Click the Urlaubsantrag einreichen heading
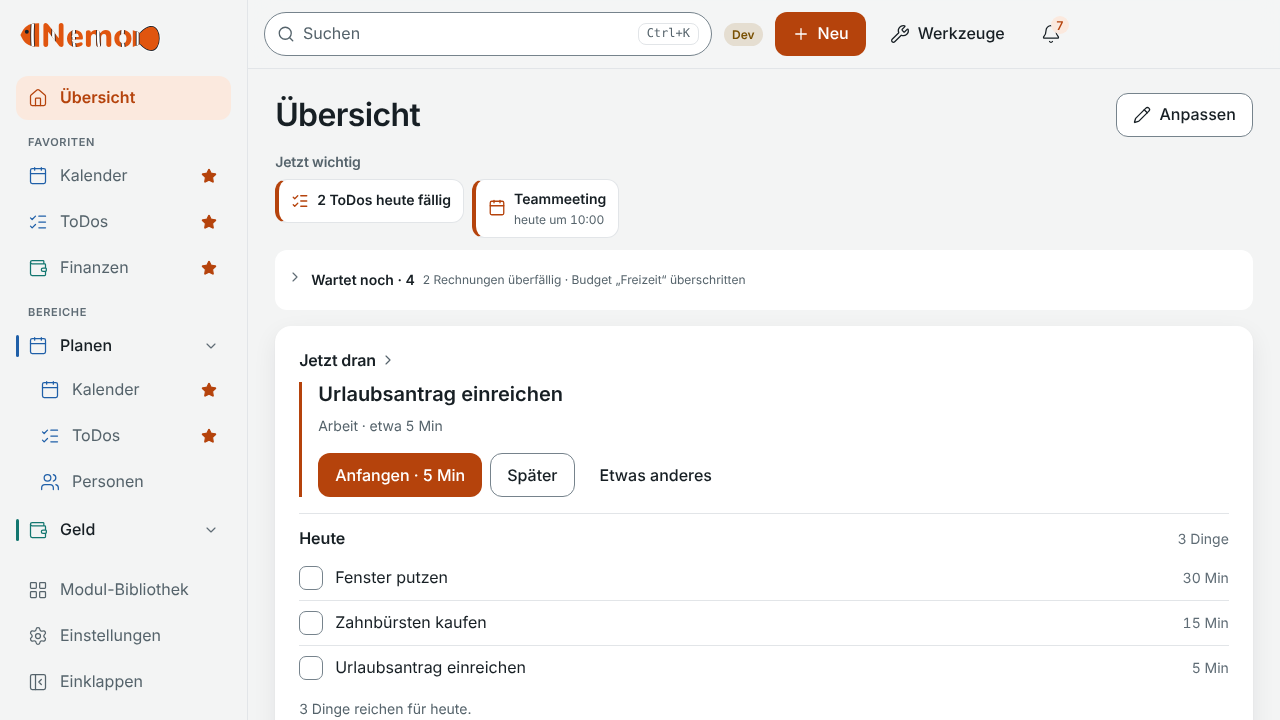Screen dimensions: 1280x720 [x=440, y=394]
